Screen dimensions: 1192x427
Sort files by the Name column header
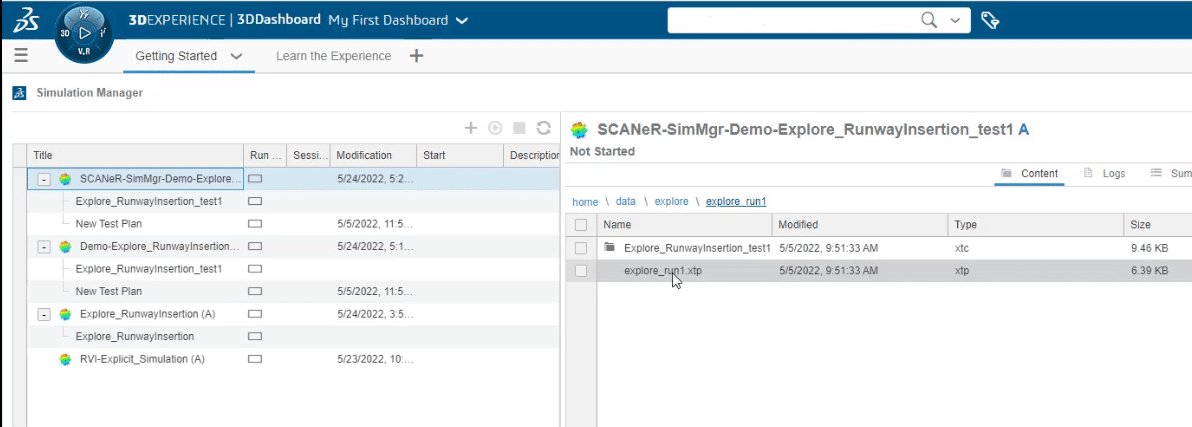click(684, 225)
